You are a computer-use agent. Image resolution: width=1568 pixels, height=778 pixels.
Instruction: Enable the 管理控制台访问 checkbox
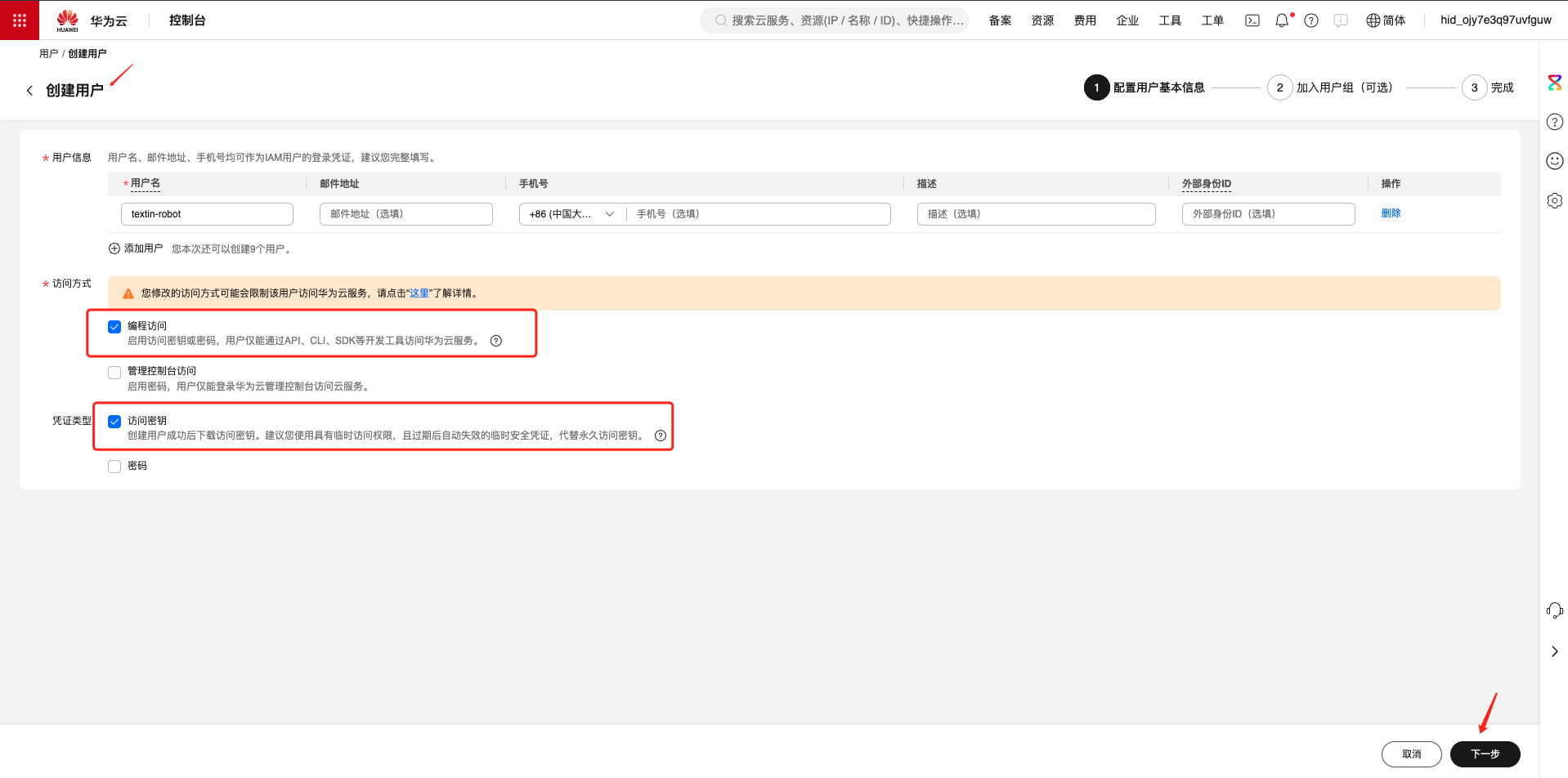point(114,373)
